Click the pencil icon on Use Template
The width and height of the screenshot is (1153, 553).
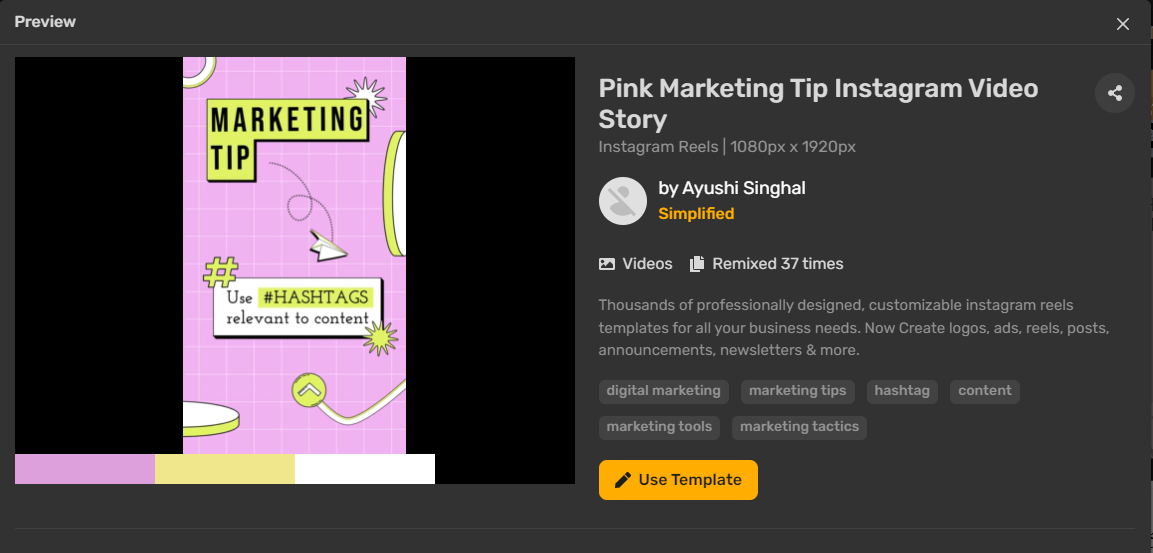tap(623, 480)
